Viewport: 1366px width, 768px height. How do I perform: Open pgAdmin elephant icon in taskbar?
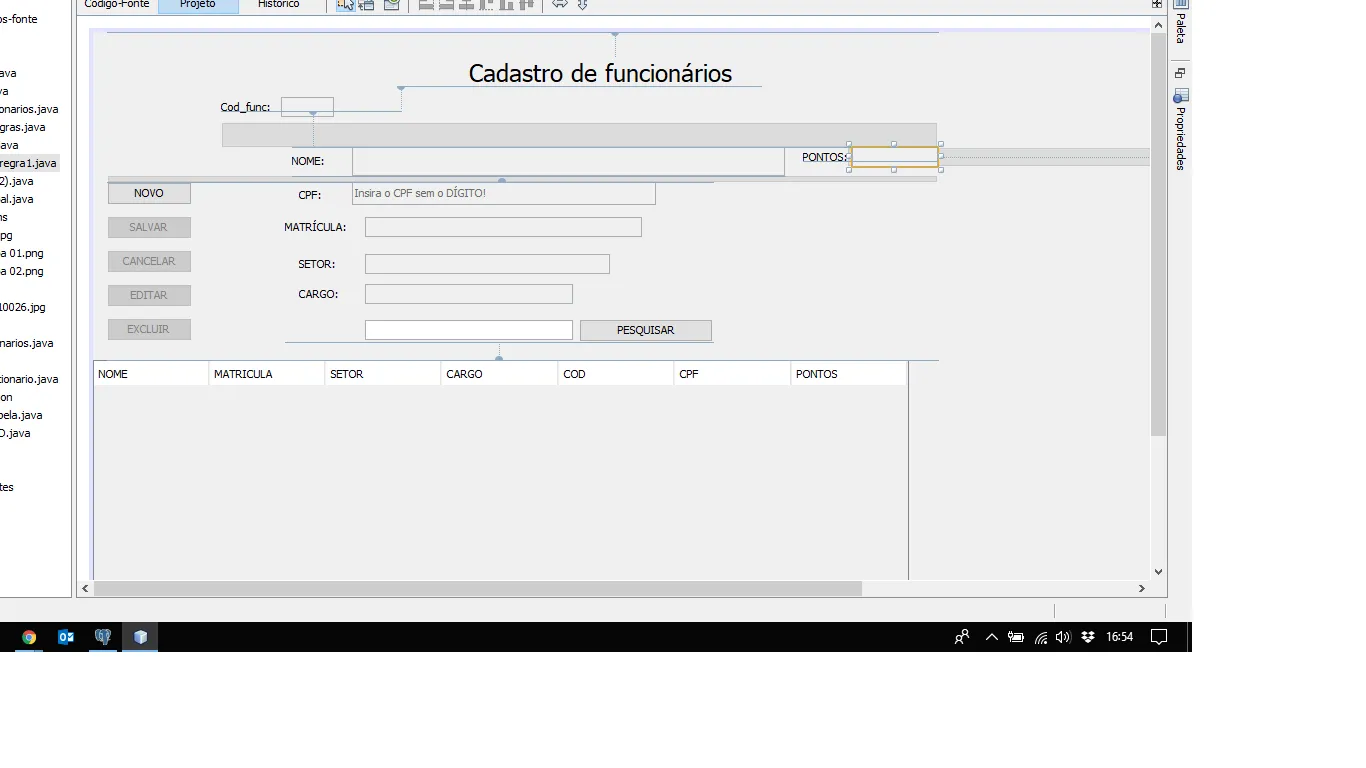(x=103, y=637)
